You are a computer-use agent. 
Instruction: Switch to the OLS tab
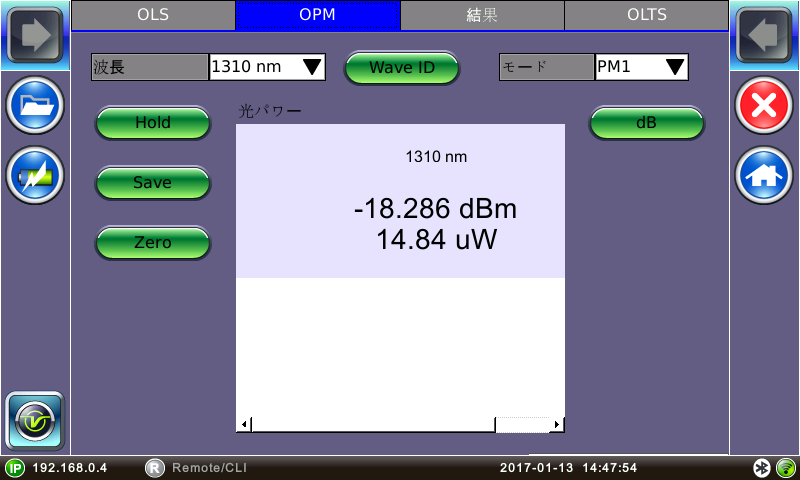click(152, 15)
